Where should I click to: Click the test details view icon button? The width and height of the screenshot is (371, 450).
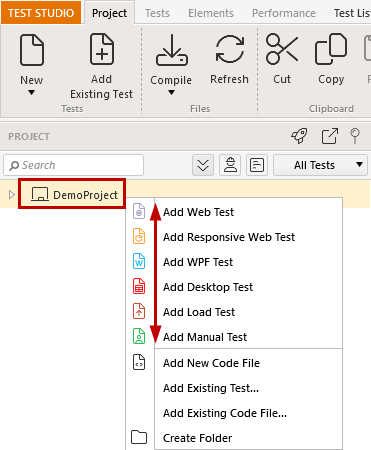pyautogui.click(x=257, y=165)
